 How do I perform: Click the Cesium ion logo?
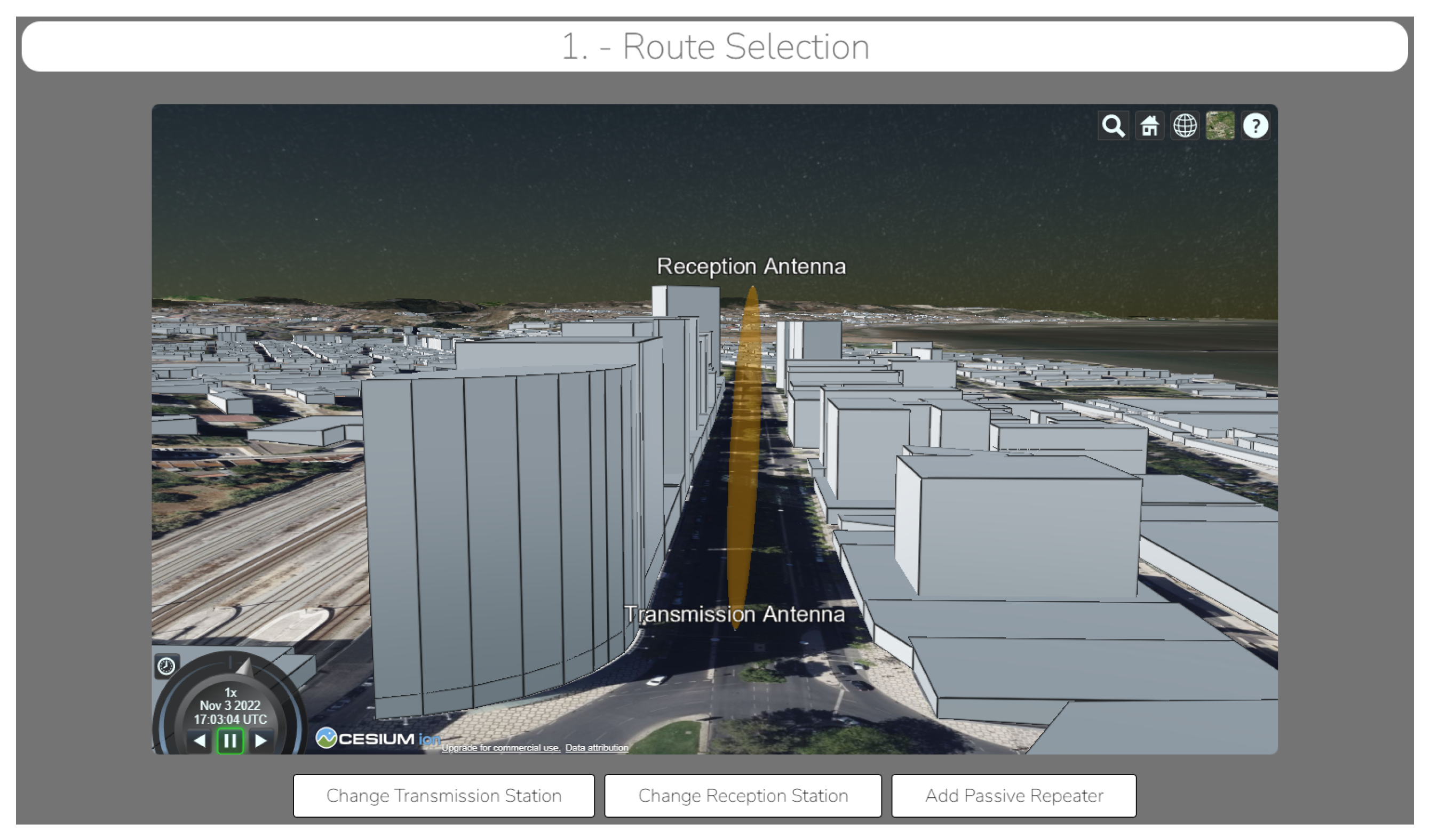(x=377, y=739)
